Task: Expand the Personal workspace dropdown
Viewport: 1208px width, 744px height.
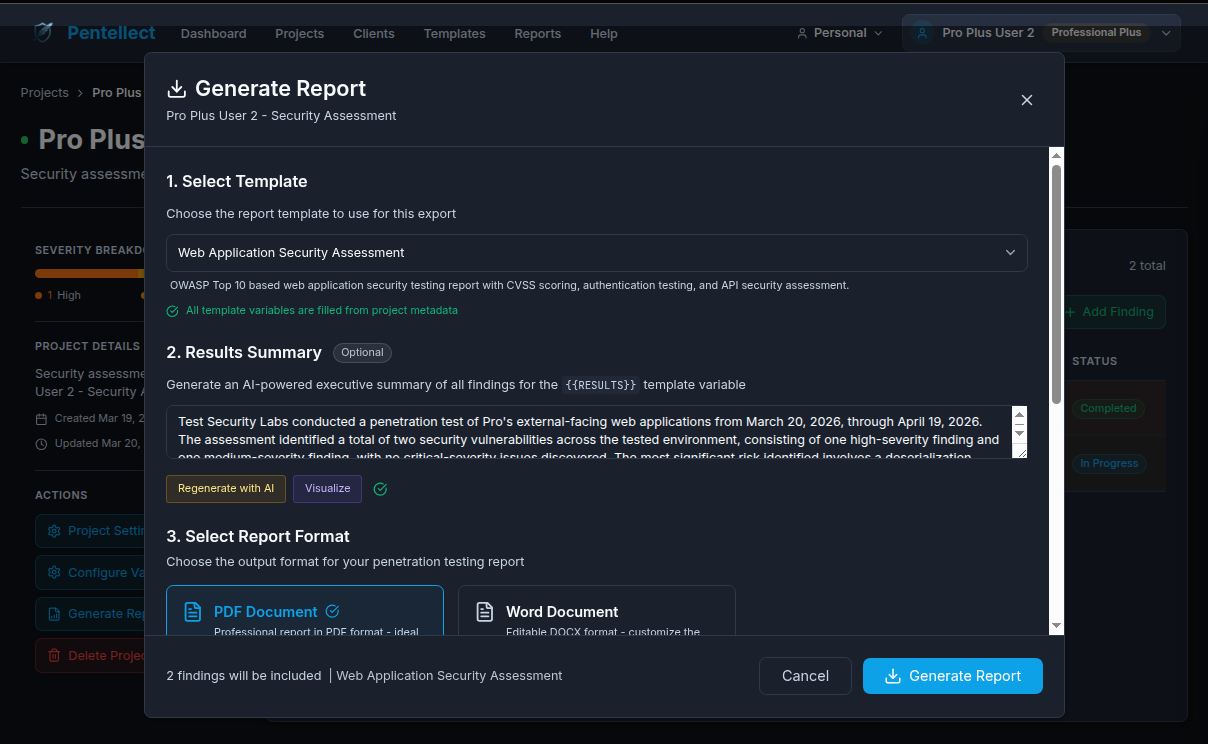Action: (x=840, y=33)
